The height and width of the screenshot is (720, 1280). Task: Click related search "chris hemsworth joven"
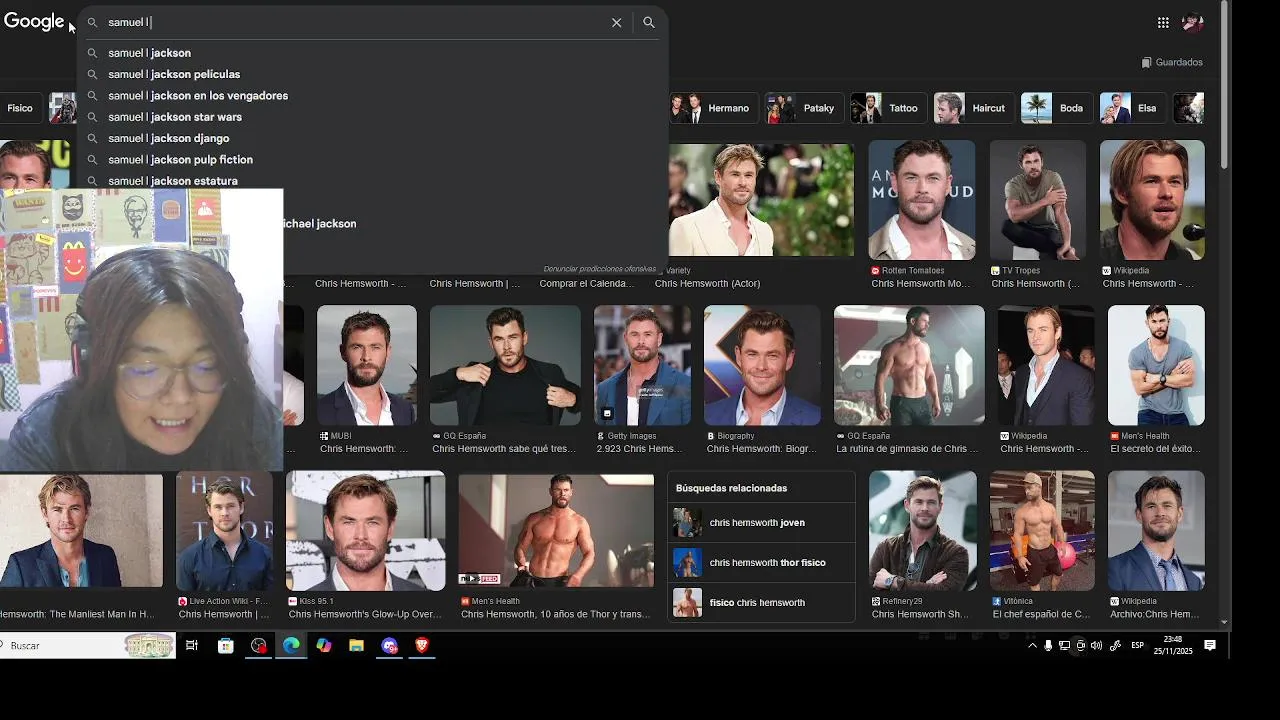[761, 523]
